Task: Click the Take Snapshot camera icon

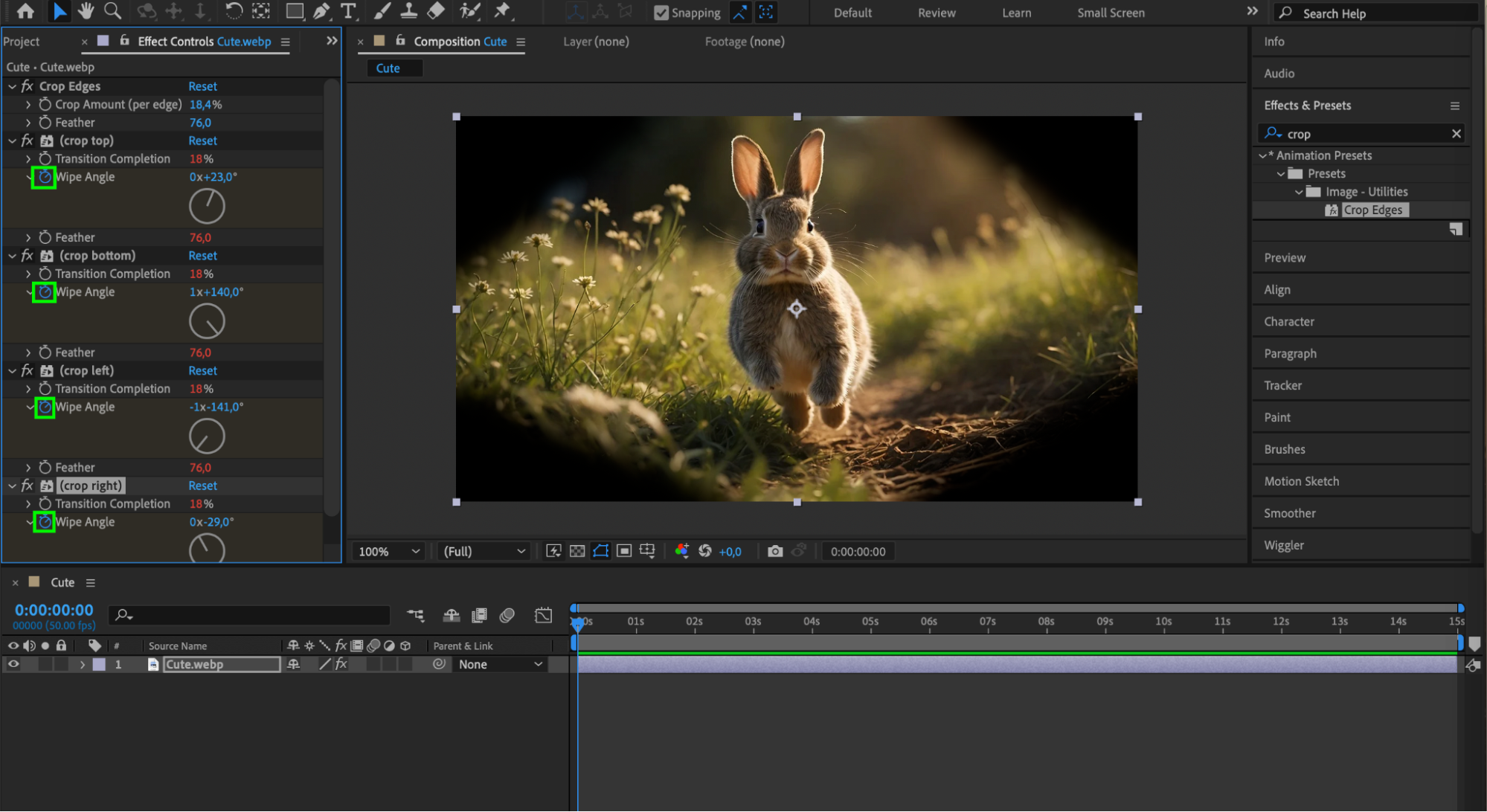Action: tap(775, 551)
